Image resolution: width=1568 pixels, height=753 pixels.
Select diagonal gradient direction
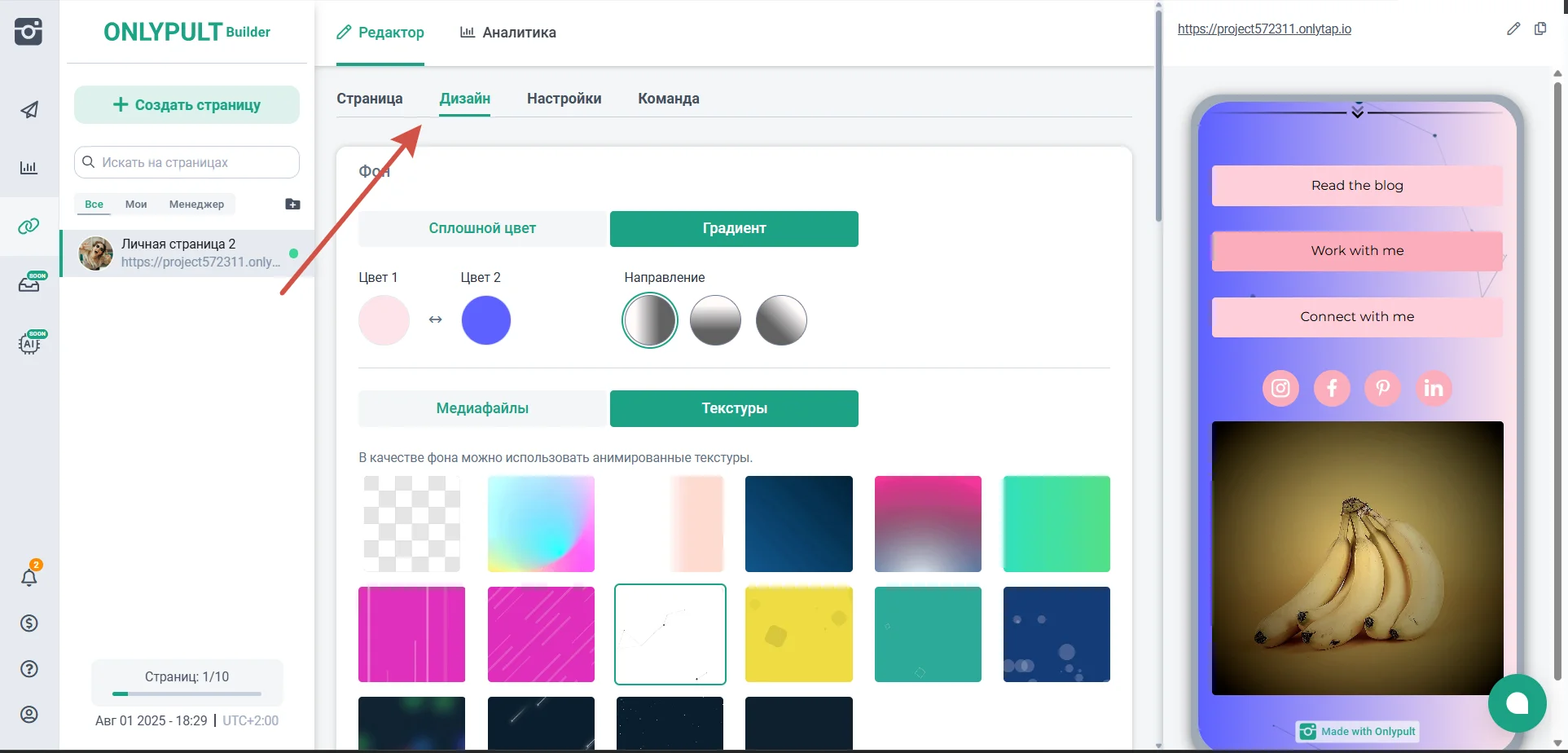781,320
